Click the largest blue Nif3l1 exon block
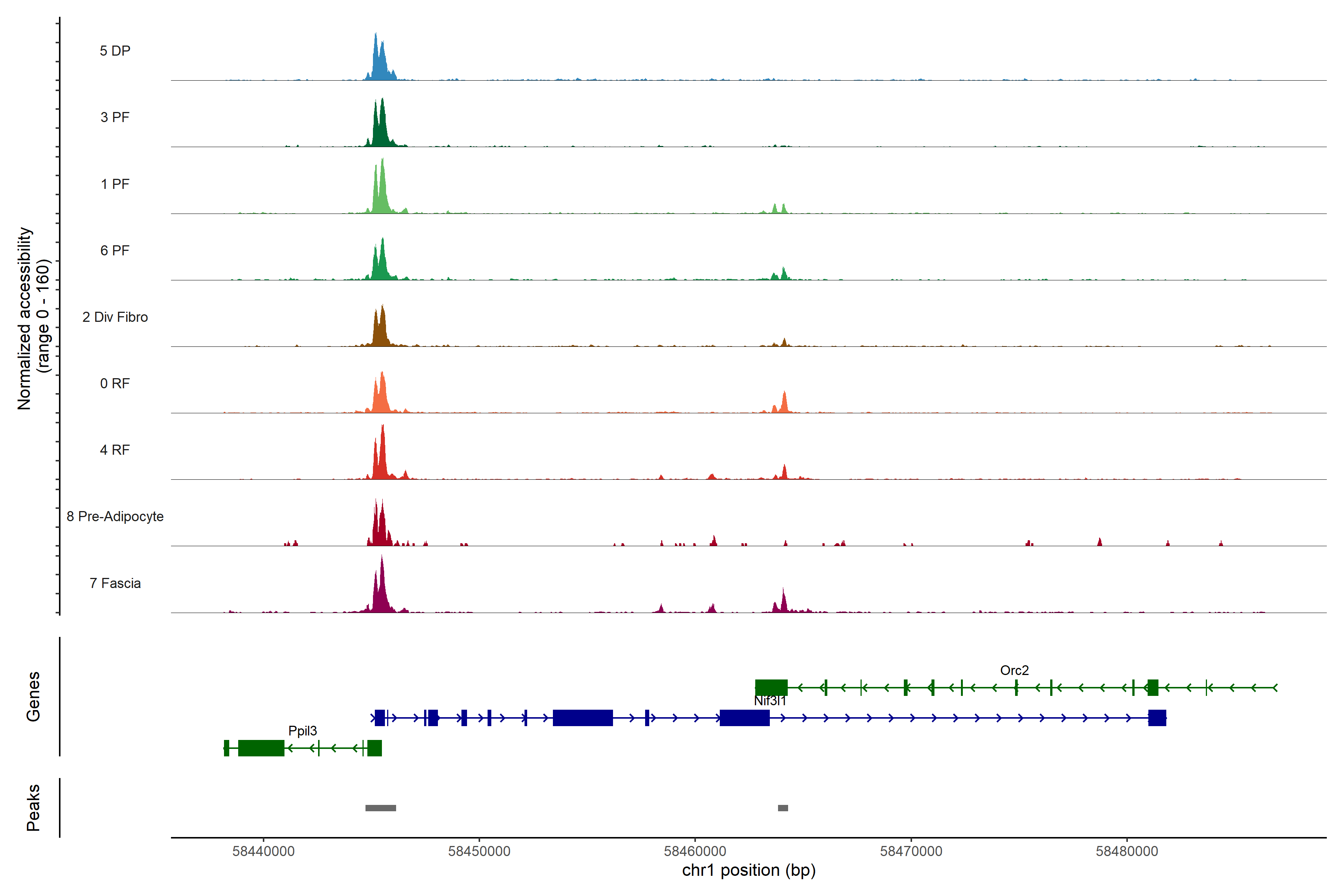This screenshot has width=1344, height=896. [x=582, y=718]
